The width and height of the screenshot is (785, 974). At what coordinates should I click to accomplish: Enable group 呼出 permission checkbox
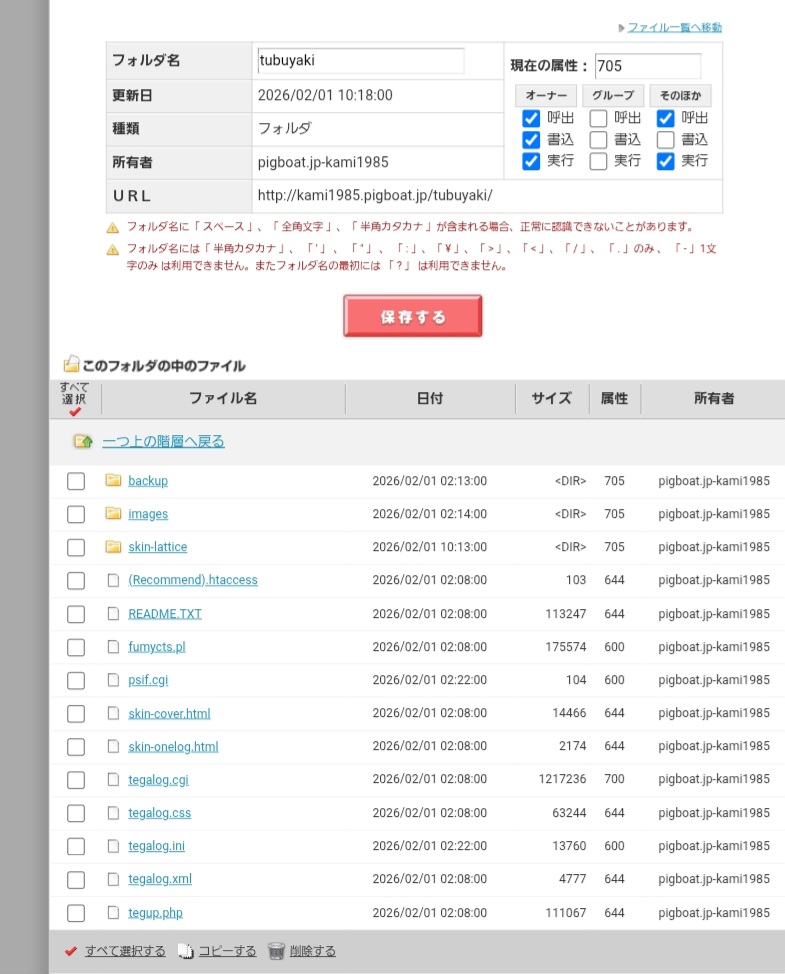tap(598, 118)
